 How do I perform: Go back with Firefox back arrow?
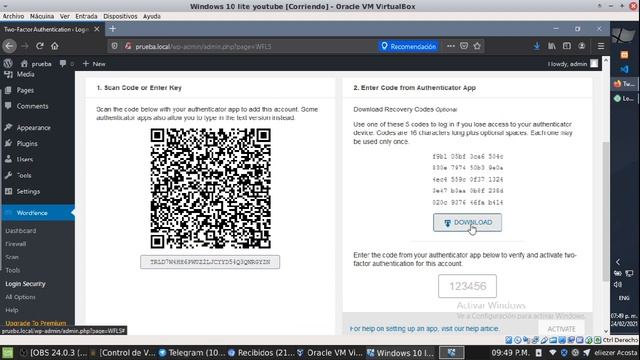tap(9, 46)
